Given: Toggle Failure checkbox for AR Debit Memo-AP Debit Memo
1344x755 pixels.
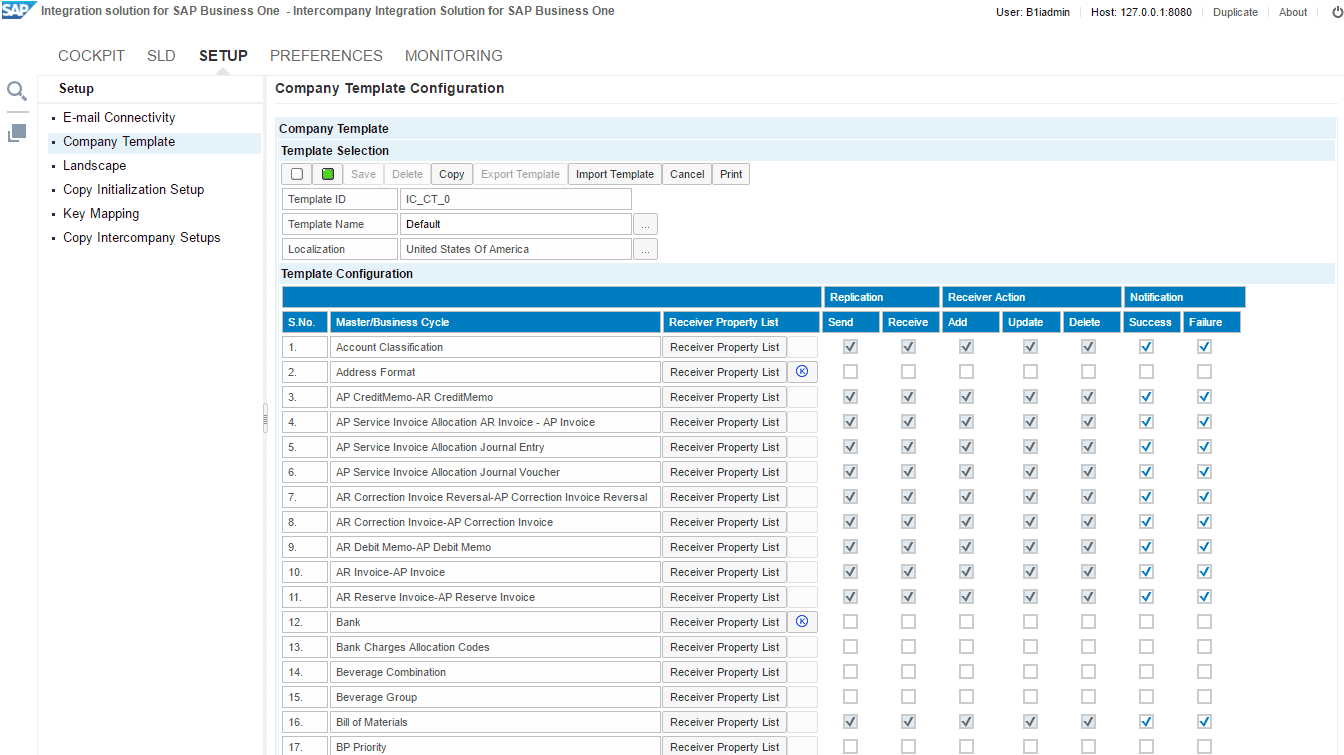Looking at the screenshot, I should 1205,547.
